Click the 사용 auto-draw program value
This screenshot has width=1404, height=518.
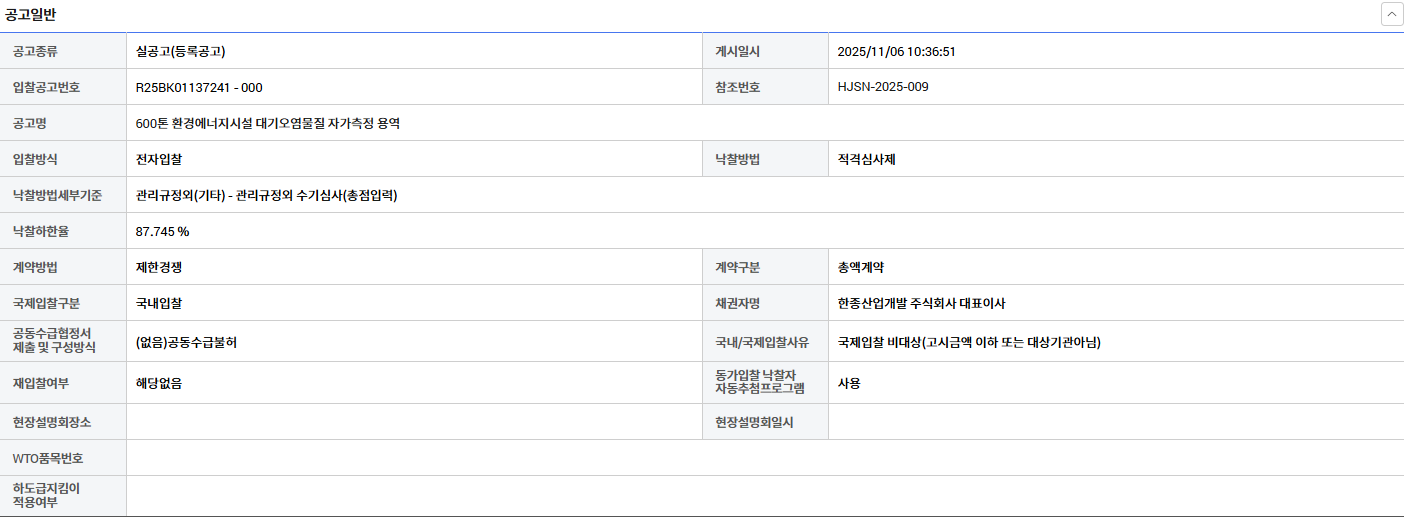point(849,383)
